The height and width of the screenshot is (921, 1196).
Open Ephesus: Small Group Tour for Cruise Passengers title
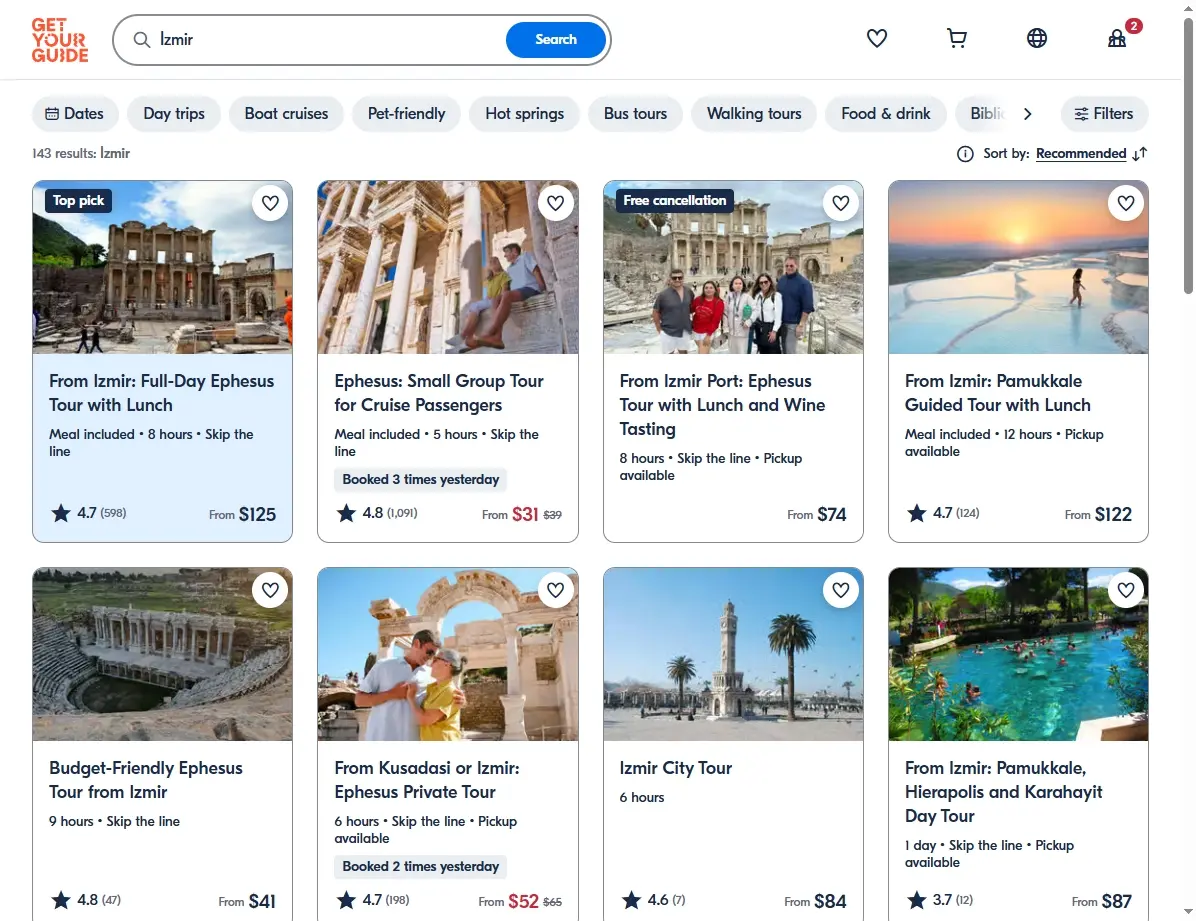point(439,393)
